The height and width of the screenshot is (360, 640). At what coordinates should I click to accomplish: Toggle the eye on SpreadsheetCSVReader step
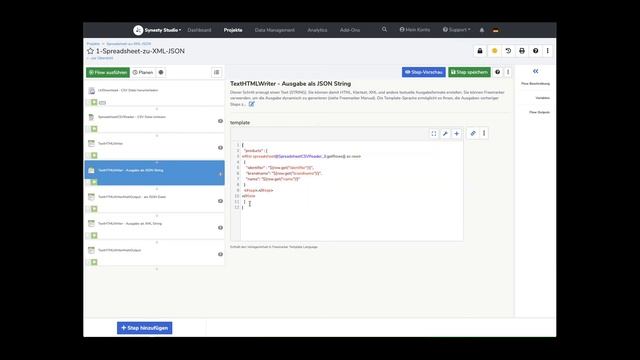(x=220, y=121)
